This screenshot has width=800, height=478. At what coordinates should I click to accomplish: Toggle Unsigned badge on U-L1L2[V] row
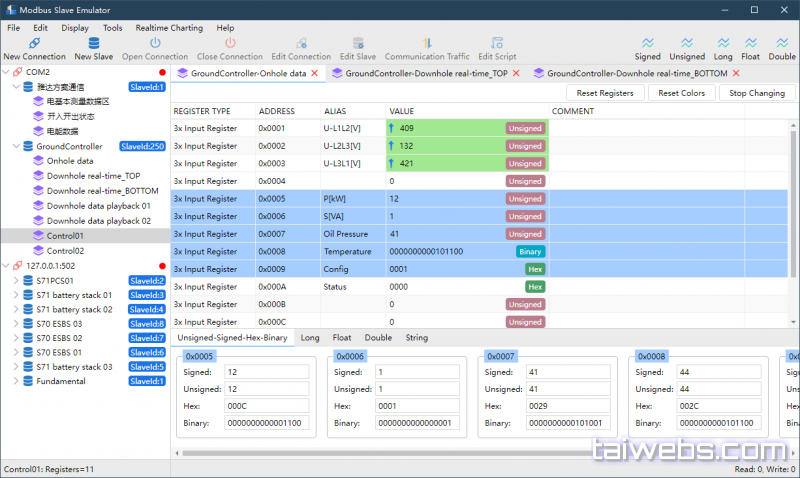pos(524,128)
